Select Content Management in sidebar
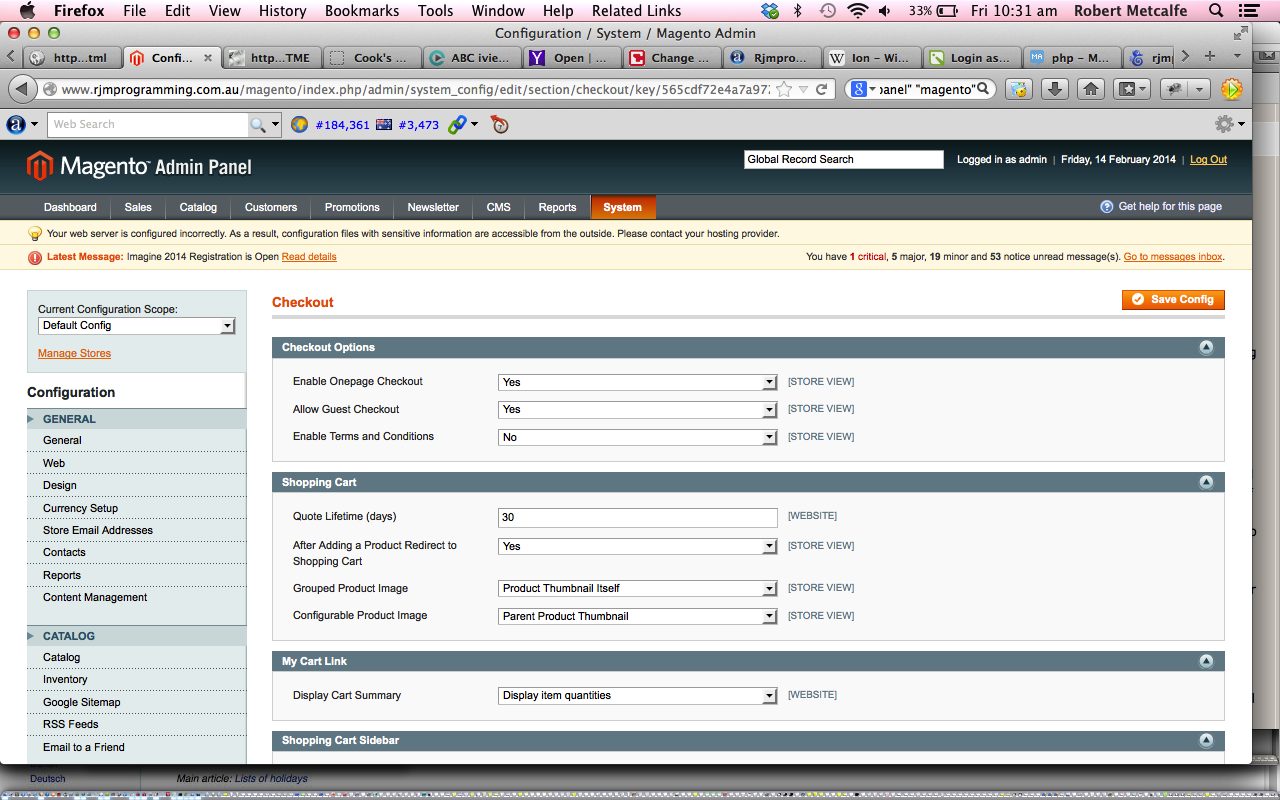Viewport: 1280px width, 800px height. 95,597
